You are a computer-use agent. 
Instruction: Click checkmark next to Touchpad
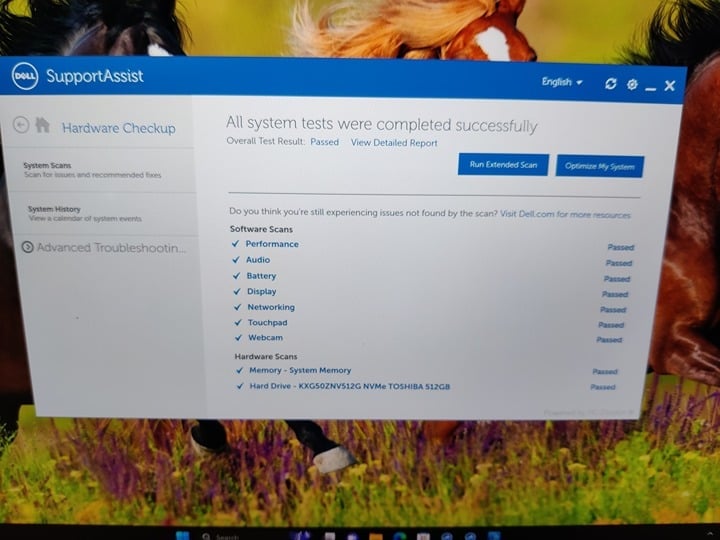(238, 322)
